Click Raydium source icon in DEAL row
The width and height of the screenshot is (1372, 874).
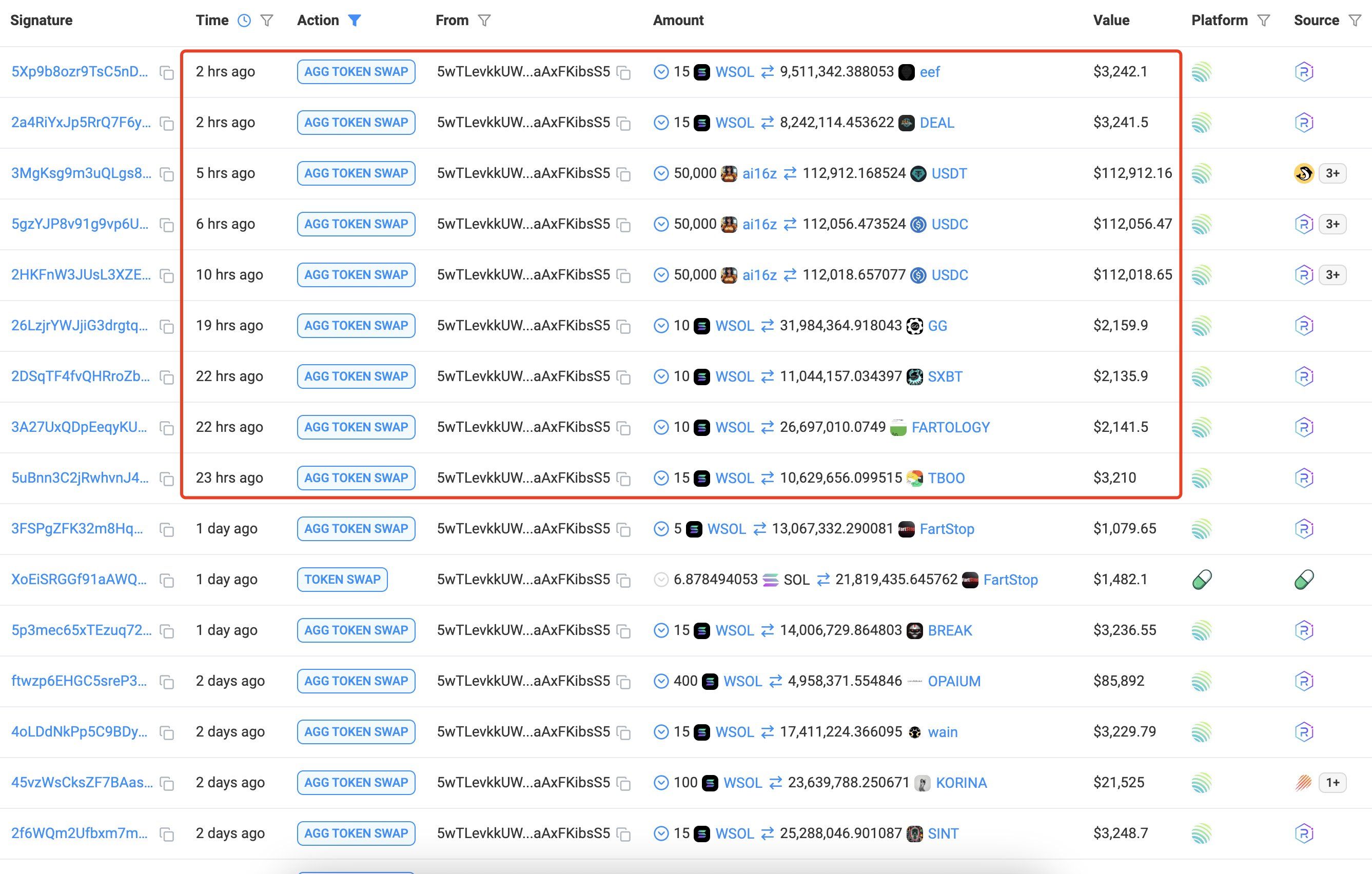pyautogui.click(x=1304, y=123)
